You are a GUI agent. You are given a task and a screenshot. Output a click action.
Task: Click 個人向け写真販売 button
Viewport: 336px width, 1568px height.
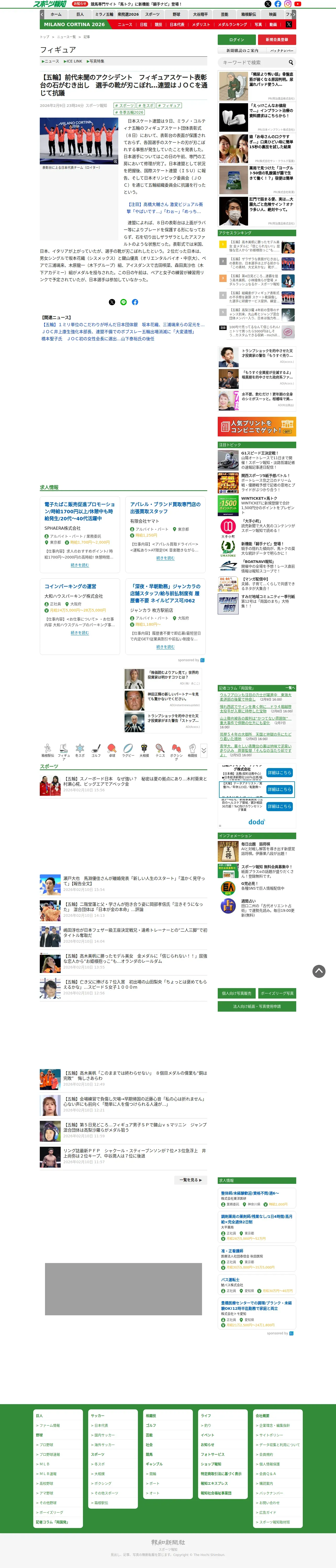[x=237, y=993]
